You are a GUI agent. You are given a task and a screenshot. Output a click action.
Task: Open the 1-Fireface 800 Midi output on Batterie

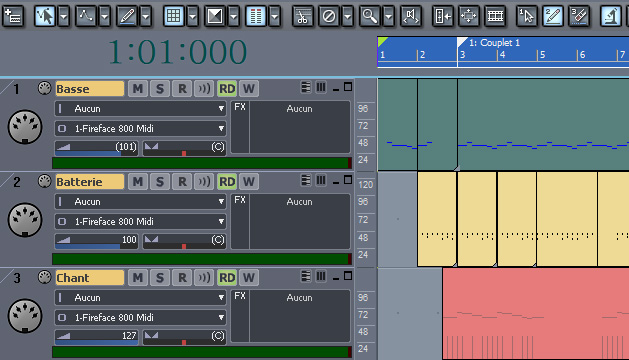coord(140,222)
